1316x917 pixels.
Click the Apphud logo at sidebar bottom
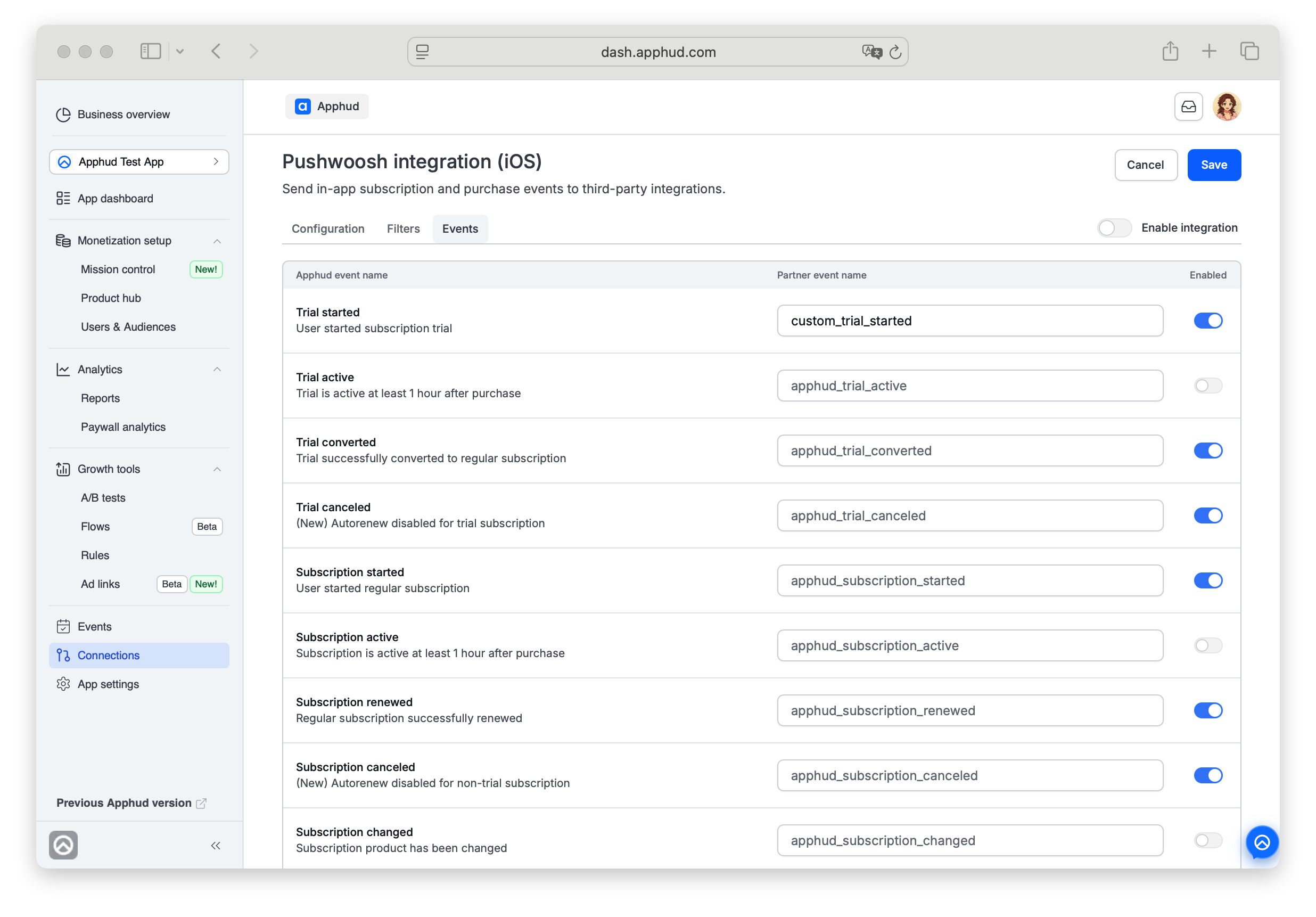[x=63, y=845]
